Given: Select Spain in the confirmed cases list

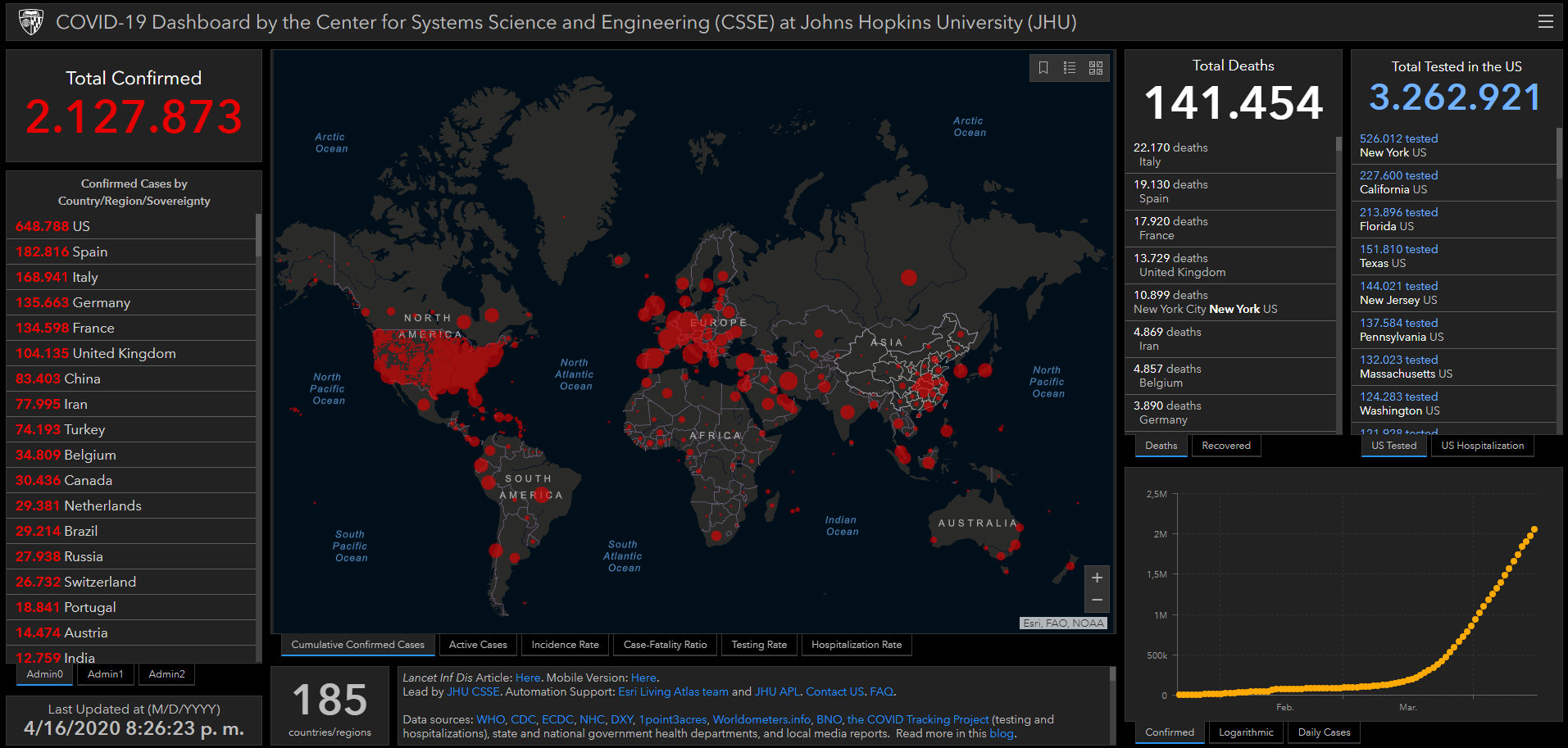Looking at the screenshot, I should pos(90,252).
